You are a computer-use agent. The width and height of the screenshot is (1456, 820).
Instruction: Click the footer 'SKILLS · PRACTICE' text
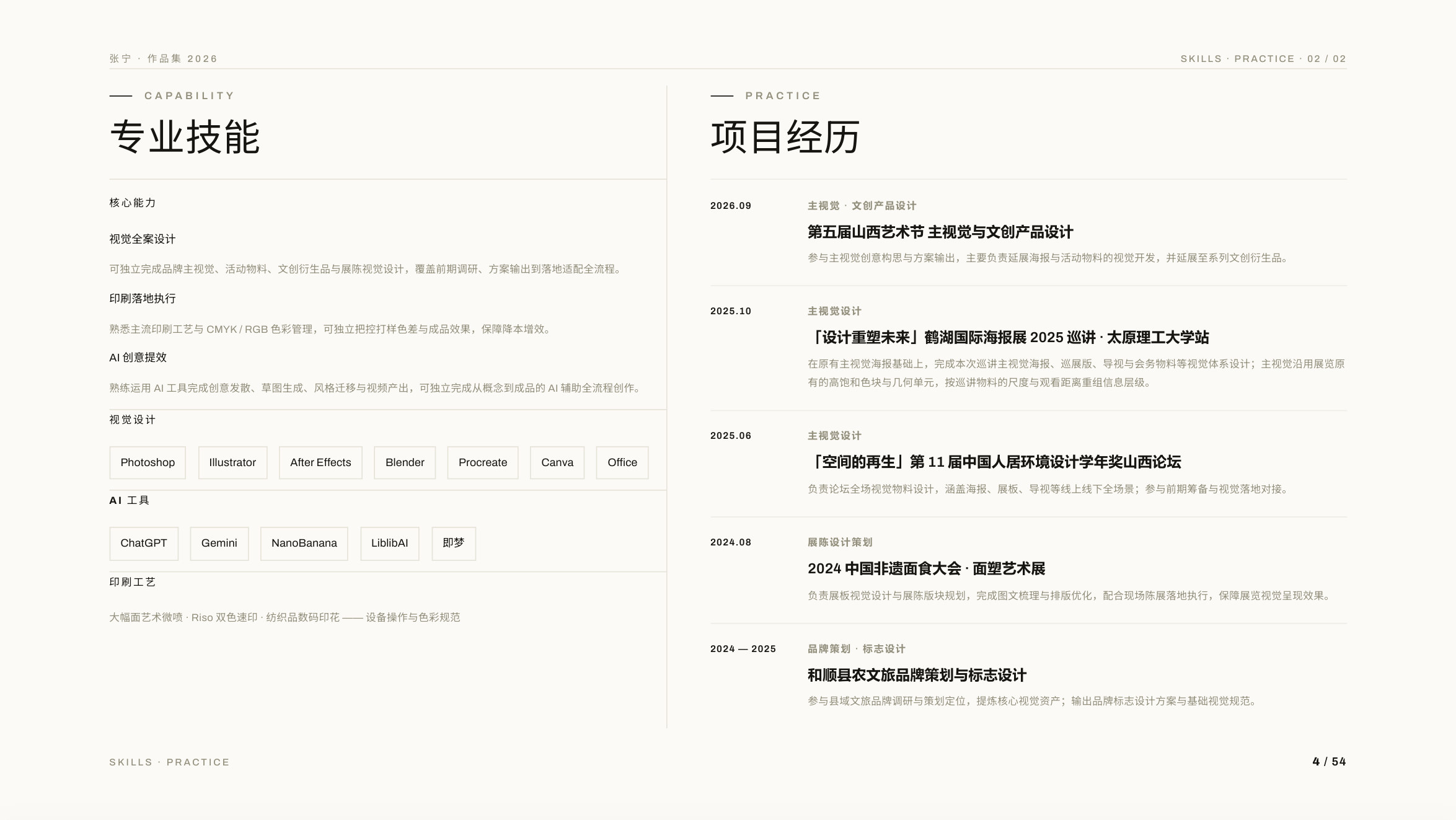pos(170,762)
